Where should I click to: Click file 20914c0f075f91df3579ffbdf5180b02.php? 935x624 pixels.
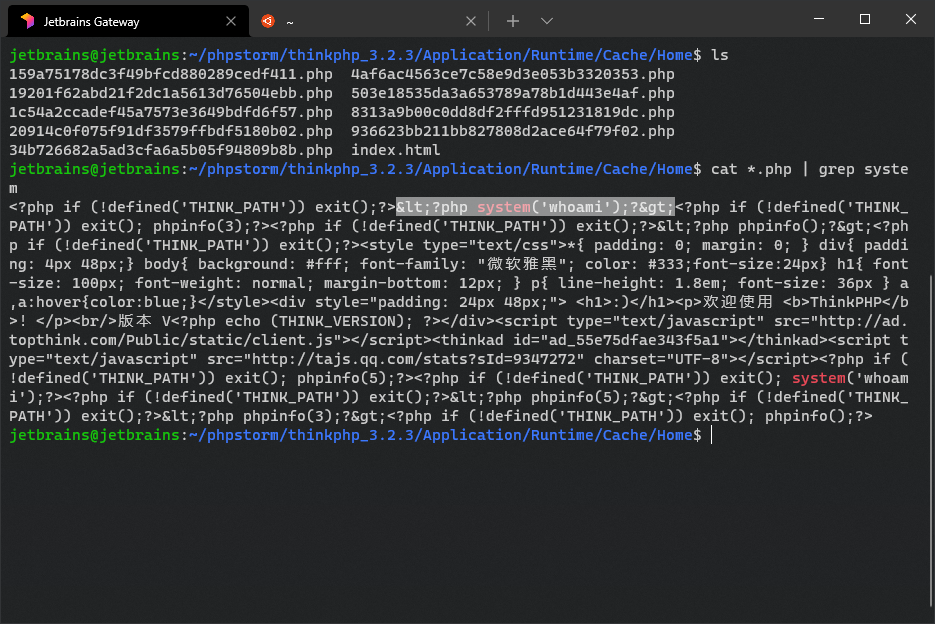pyautogui.click(x=171, y=132)
